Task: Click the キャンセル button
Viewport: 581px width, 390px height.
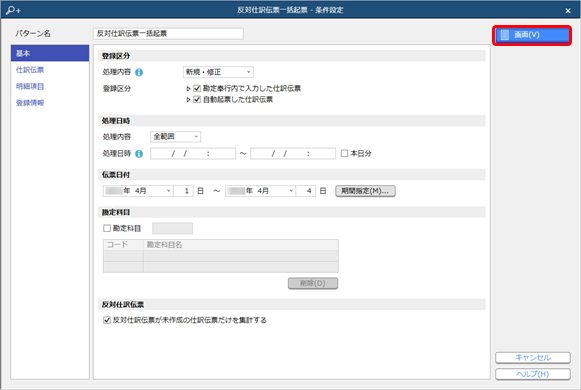Action: point(533,357)
